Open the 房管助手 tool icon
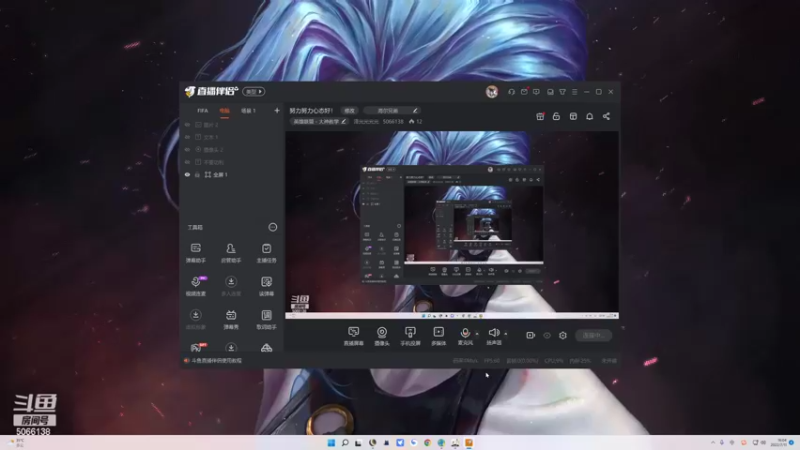Screen dimensions: 800x450 coord(231,253)
